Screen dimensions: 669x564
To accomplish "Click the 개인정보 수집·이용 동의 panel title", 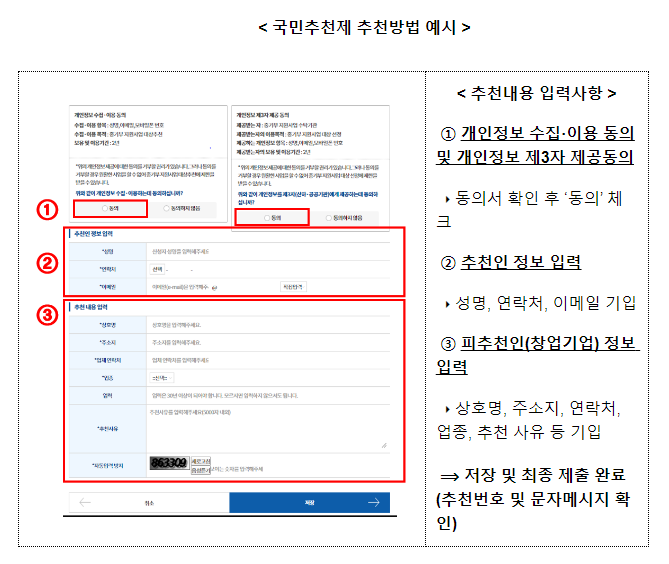I will click(x=100, y=115).
